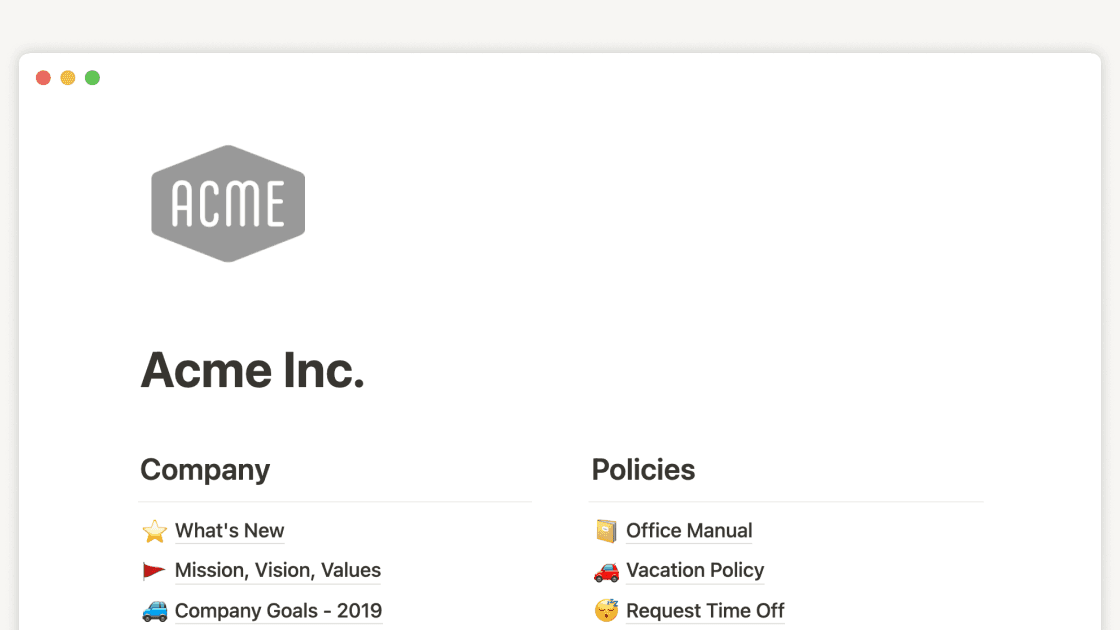Click the blue car icon beside Company Goals
This screenshot has height=630, width=1120.
pos(154,611)
